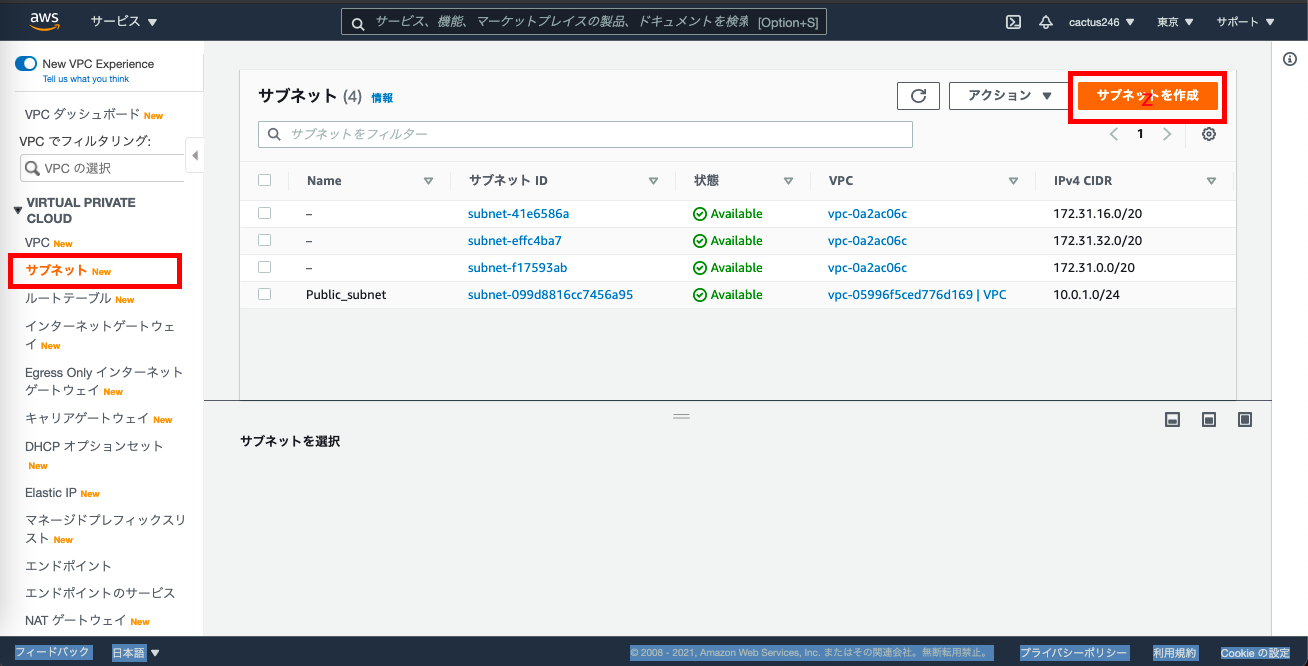This screenshot has height=666, width=1308.
Task: Select the Public_subnet row checkbox
Action: point(264,294)
